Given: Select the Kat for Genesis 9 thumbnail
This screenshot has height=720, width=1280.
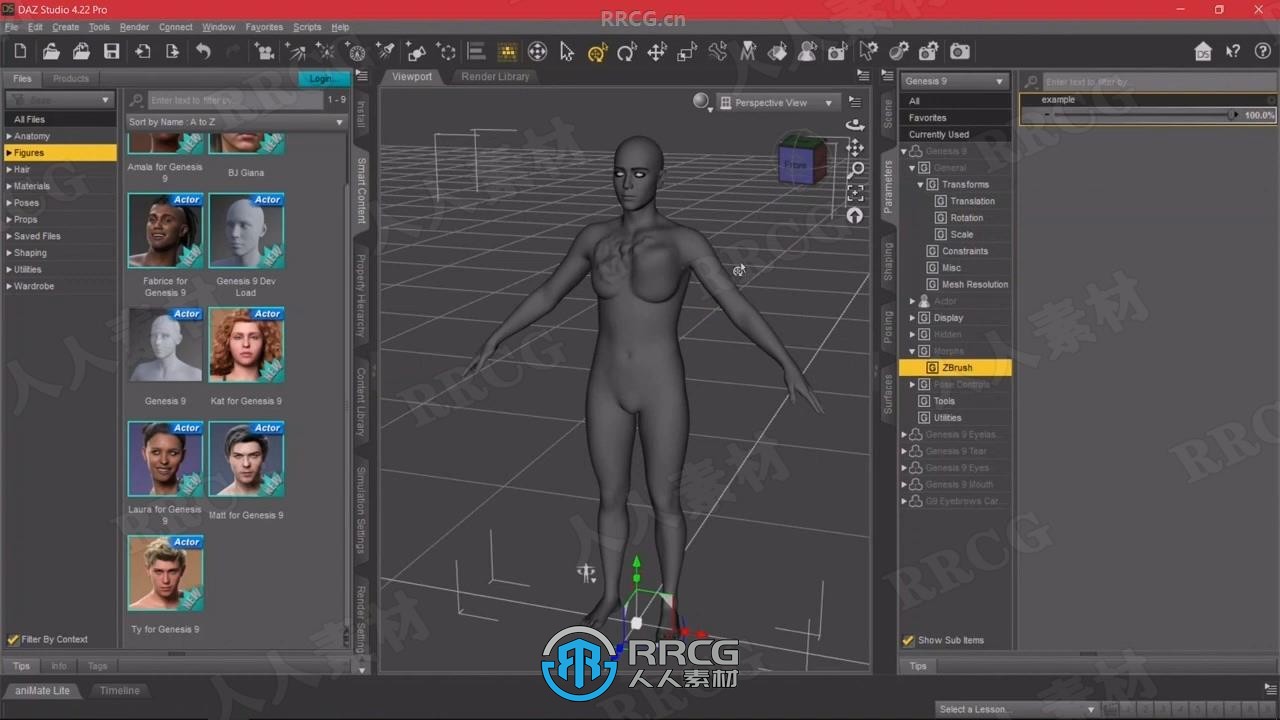Looking at the screenshot, I should [246, 345].
